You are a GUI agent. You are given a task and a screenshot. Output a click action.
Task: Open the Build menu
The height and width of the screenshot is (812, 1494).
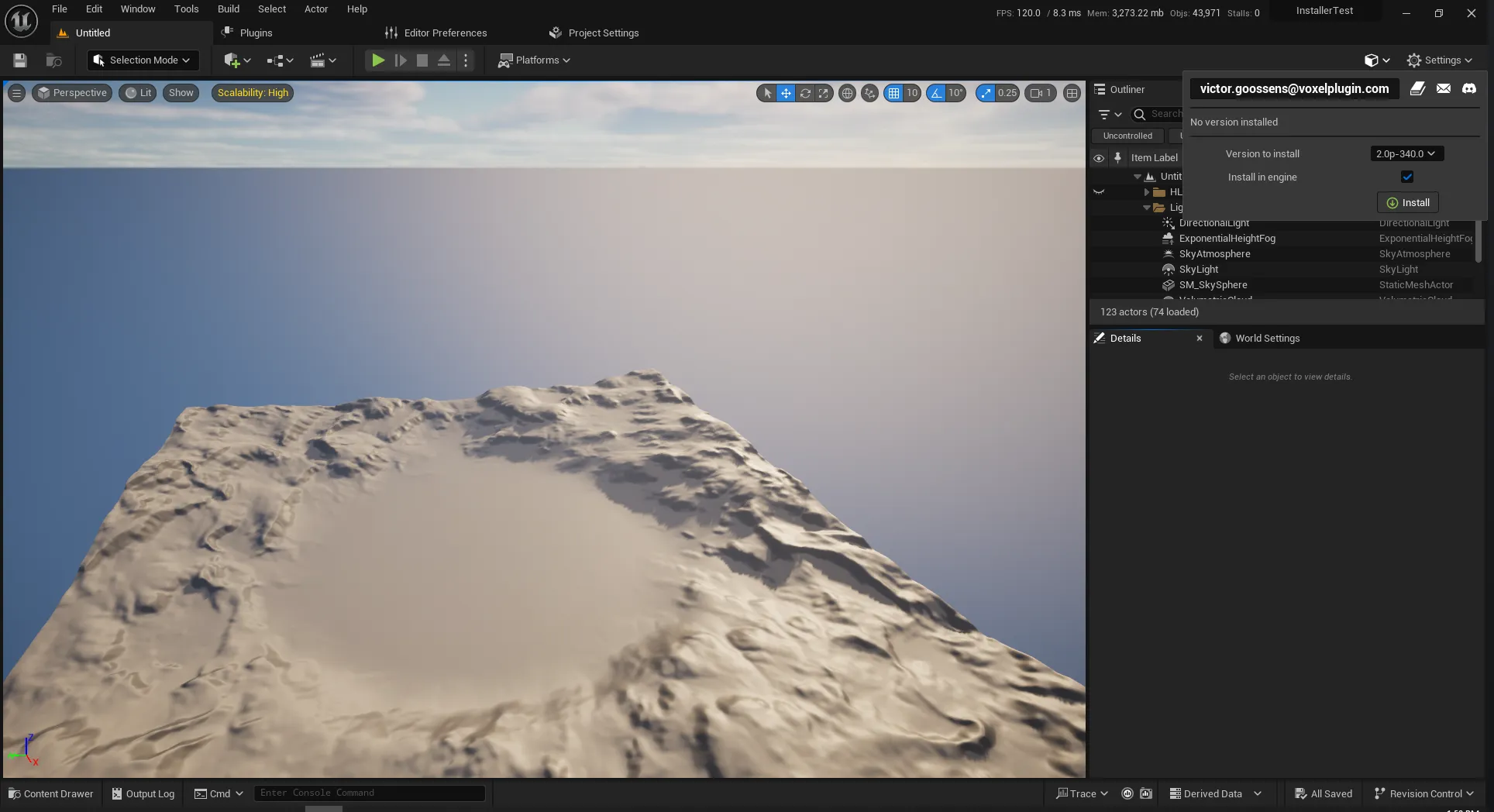(228, 9)
